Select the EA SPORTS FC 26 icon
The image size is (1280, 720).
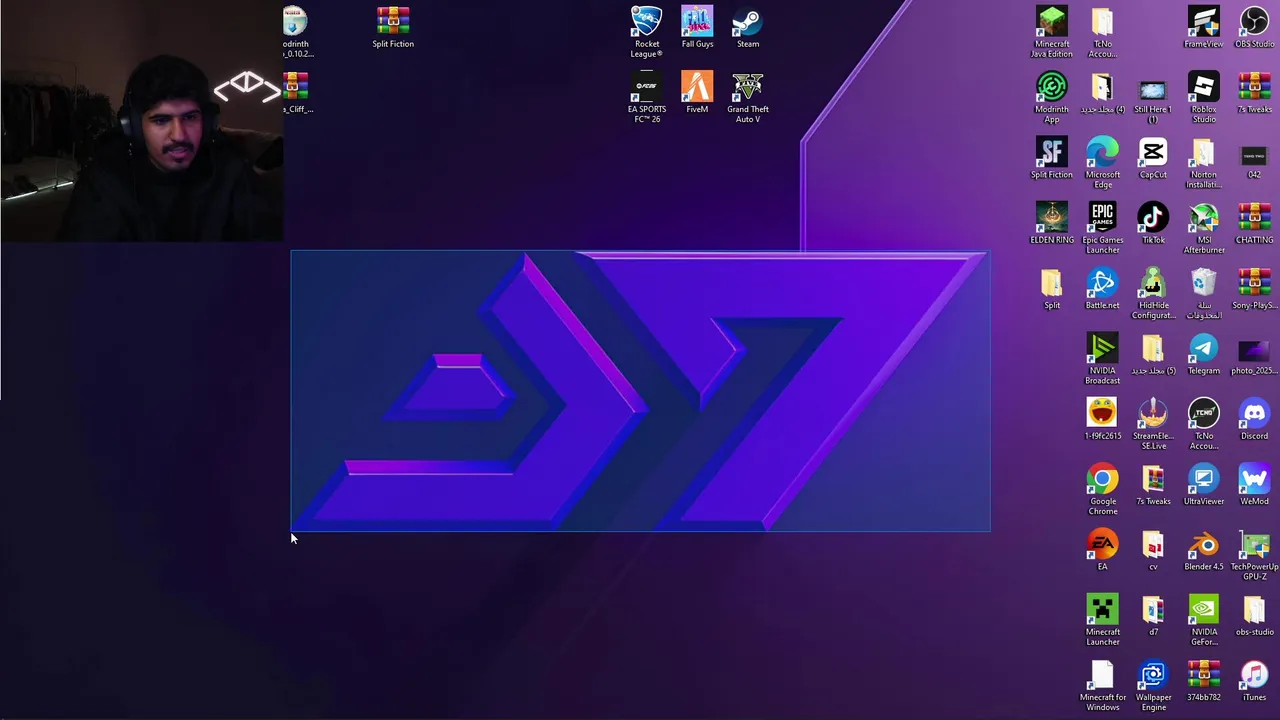[647, 96]
